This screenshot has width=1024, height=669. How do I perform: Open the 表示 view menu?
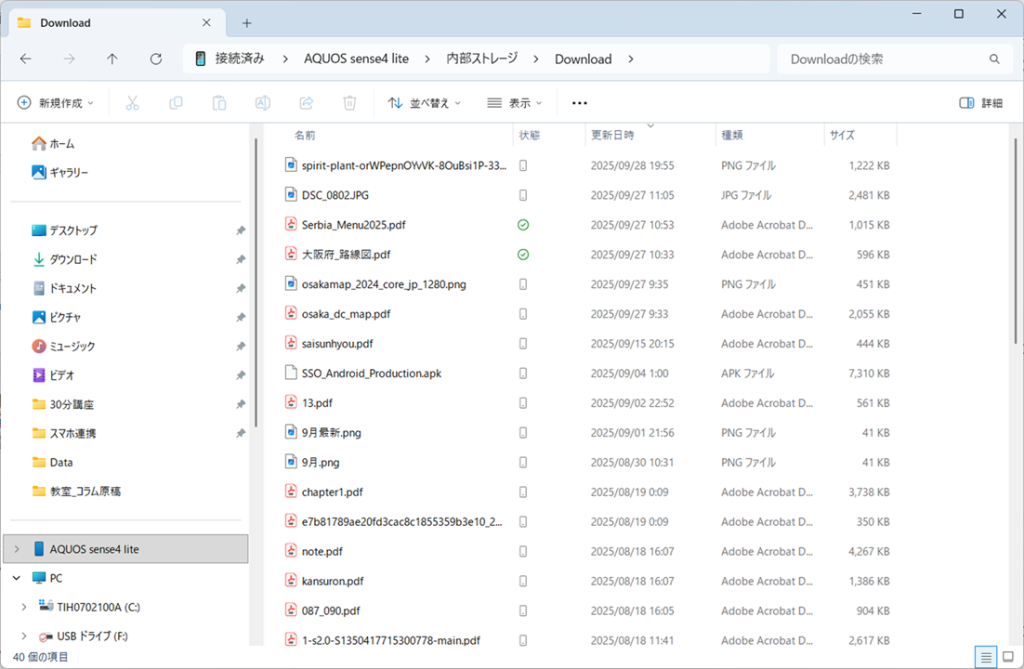514,103
